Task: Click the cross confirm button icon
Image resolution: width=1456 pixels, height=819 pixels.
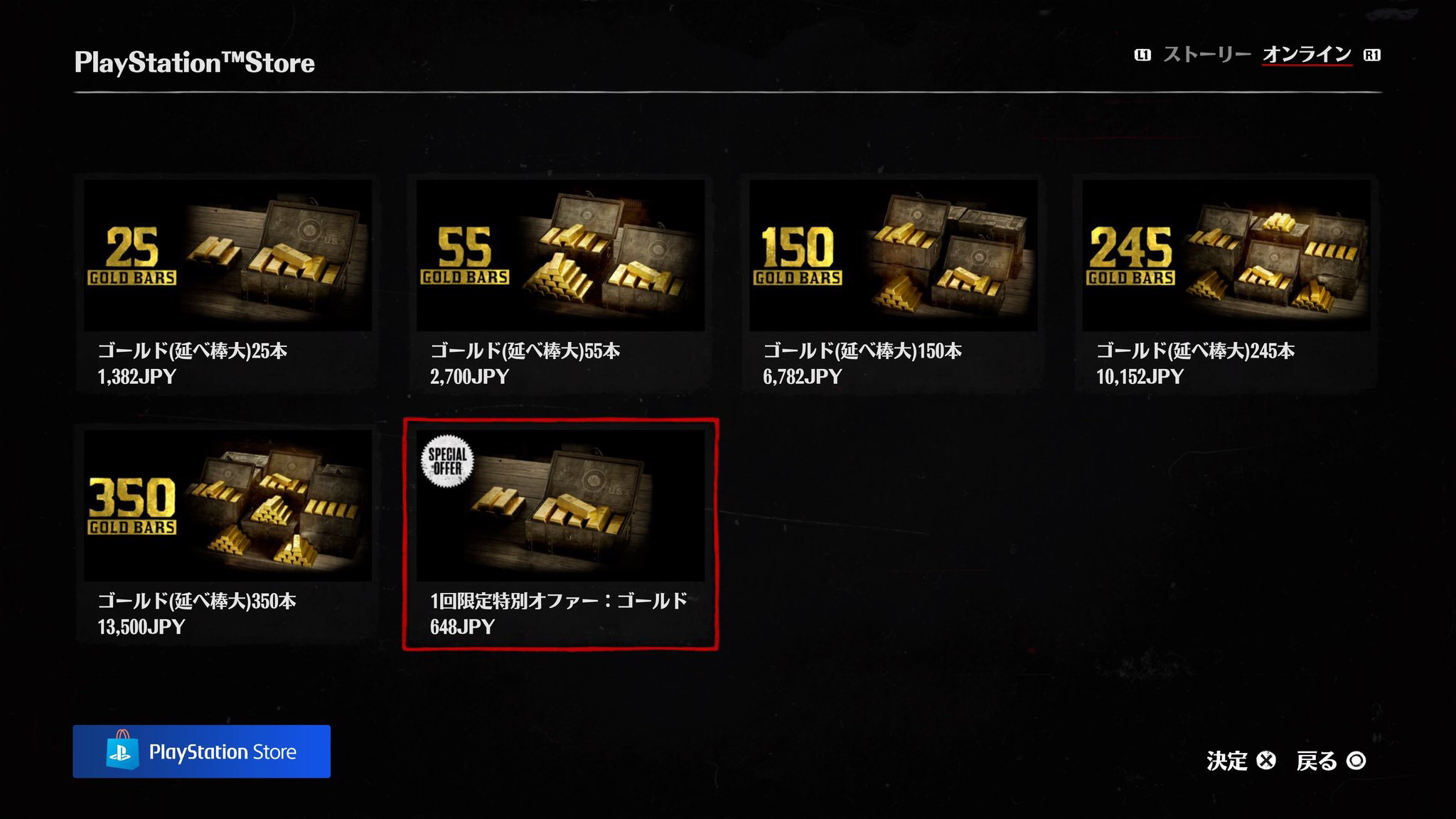Action: [x=1266, y=761]
